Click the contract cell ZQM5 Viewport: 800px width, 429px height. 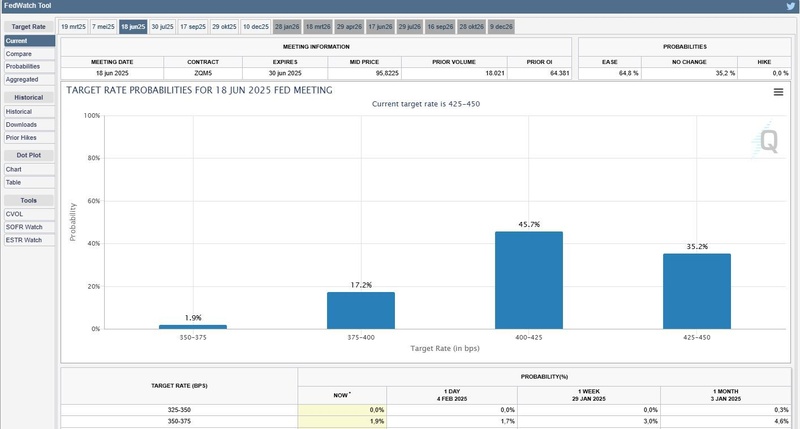point(203,73)
